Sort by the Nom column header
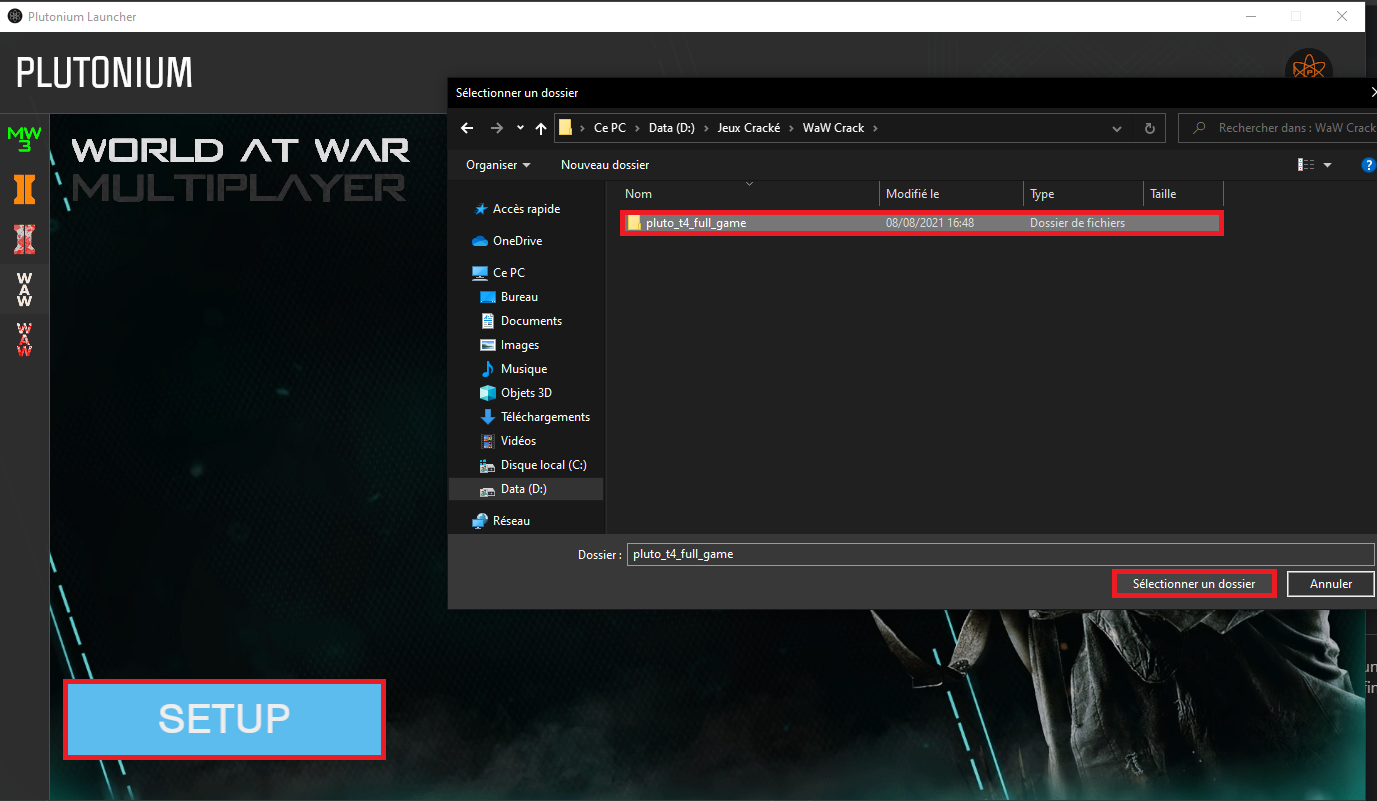 click(x=748, y=194)
